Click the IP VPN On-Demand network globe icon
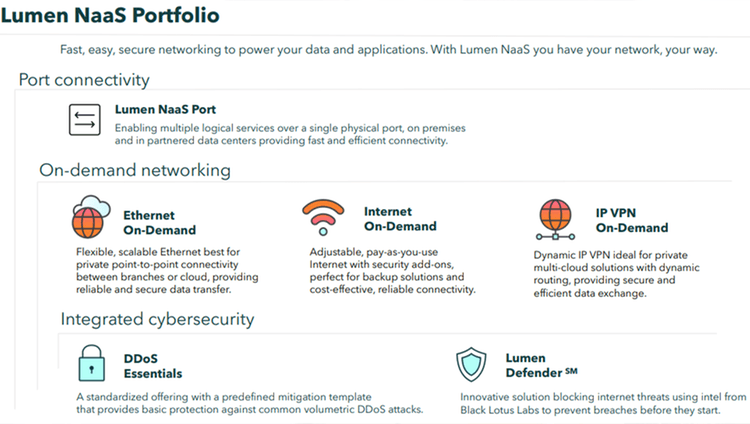 (555, 220)
